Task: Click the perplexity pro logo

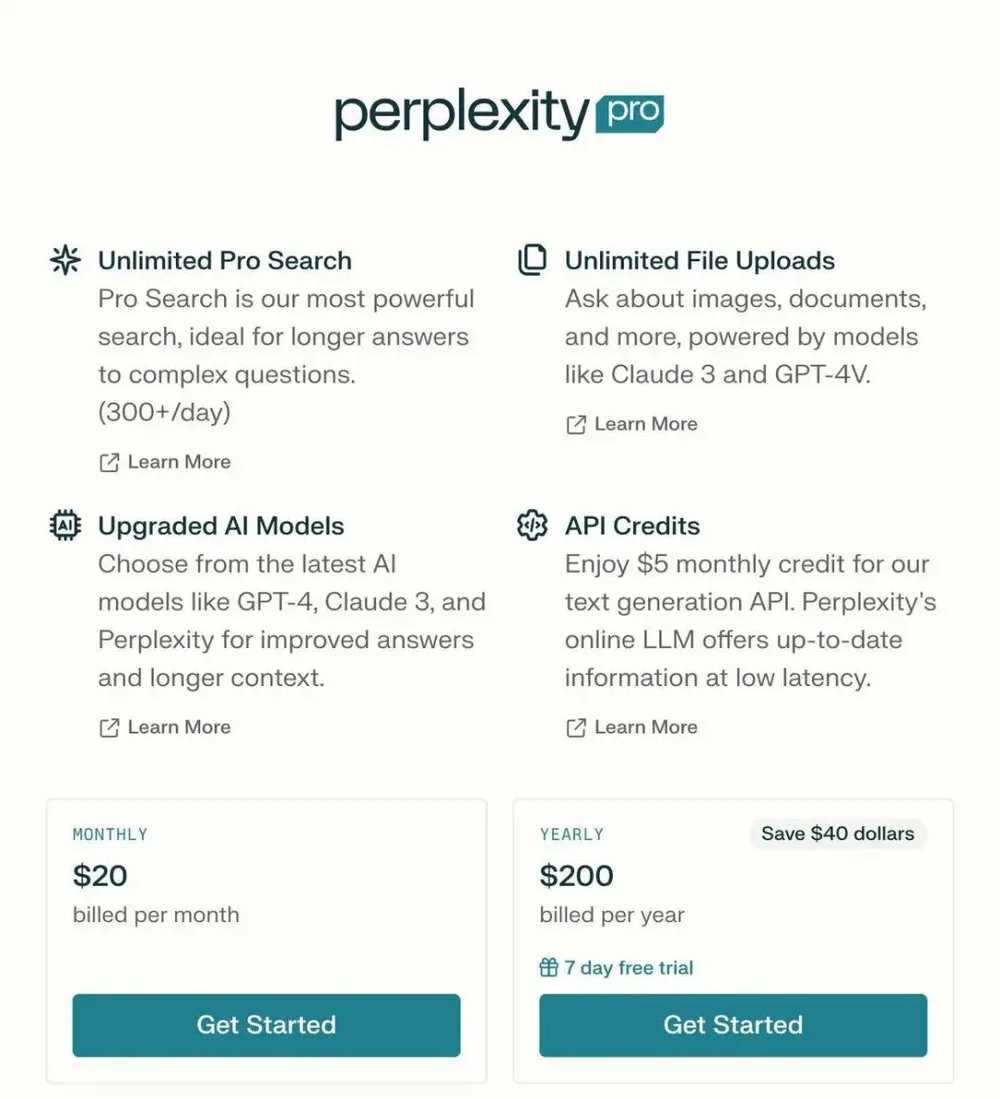Action: coord(499,114)
